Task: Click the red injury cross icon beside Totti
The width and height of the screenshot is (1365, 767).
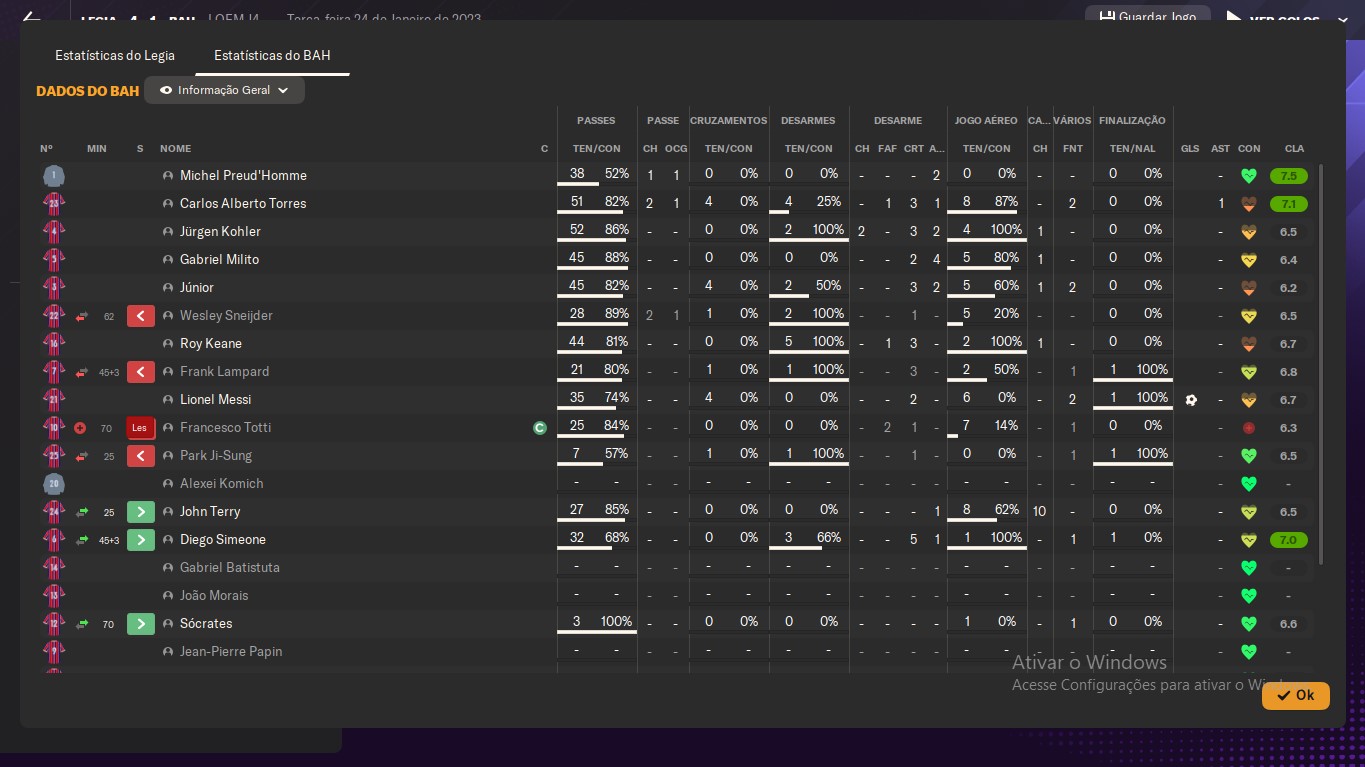Action: point(80,428)
